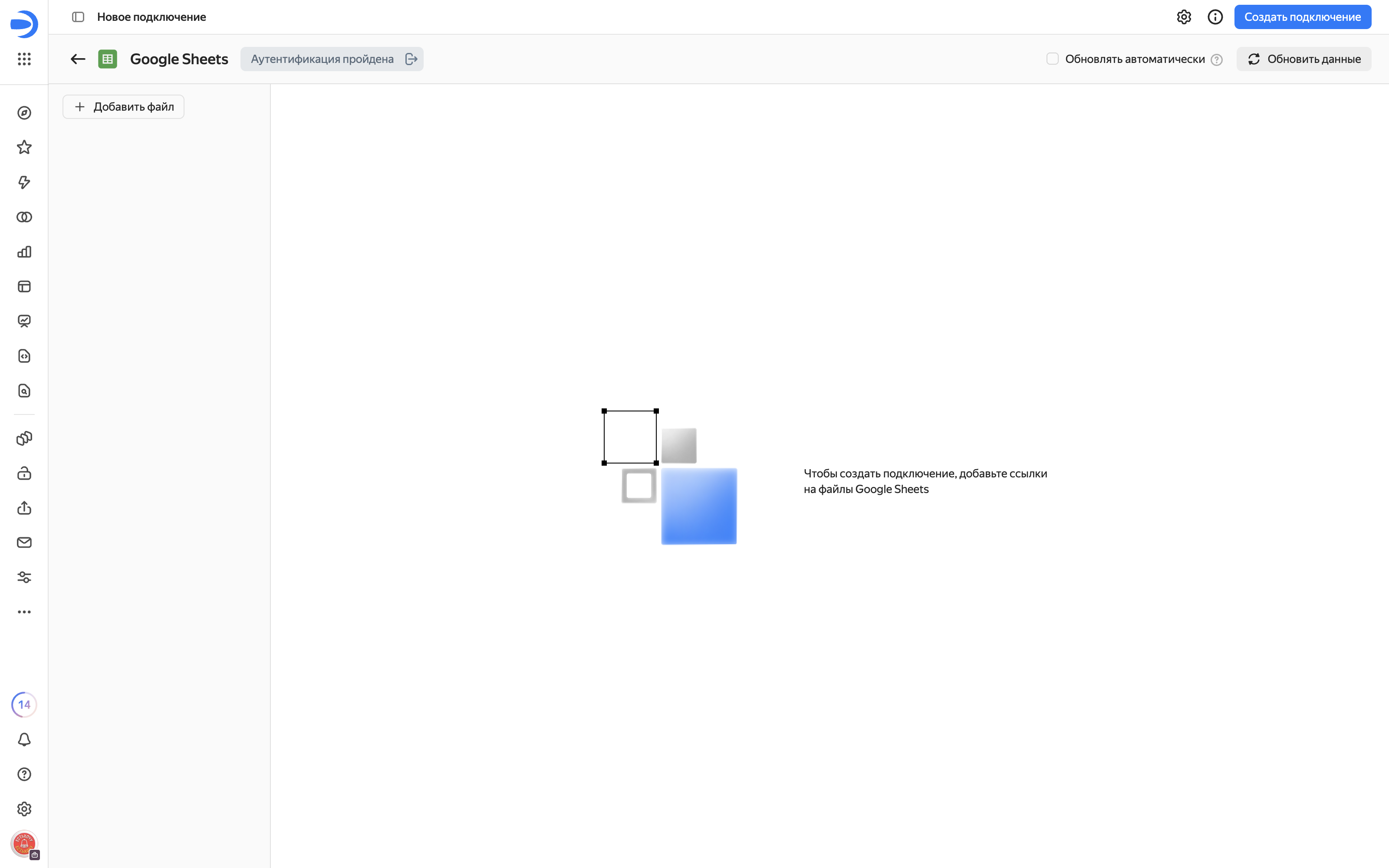Open the user avatar menu
The image size is (1389, 868).
pyautogui.click(x=24, y=844)
